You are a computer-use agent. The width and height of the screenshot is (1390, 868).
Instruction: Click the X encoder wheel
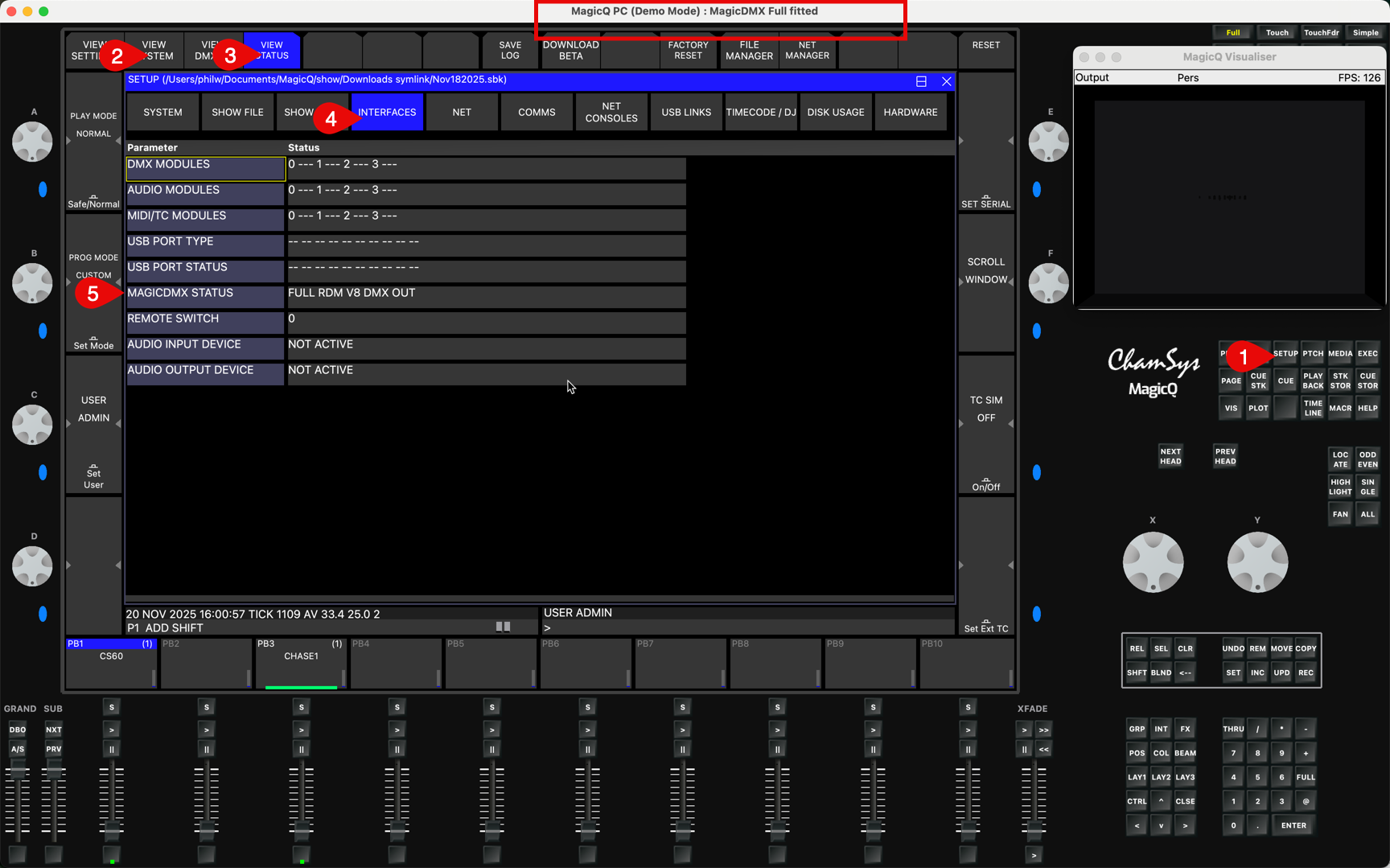1153,562
